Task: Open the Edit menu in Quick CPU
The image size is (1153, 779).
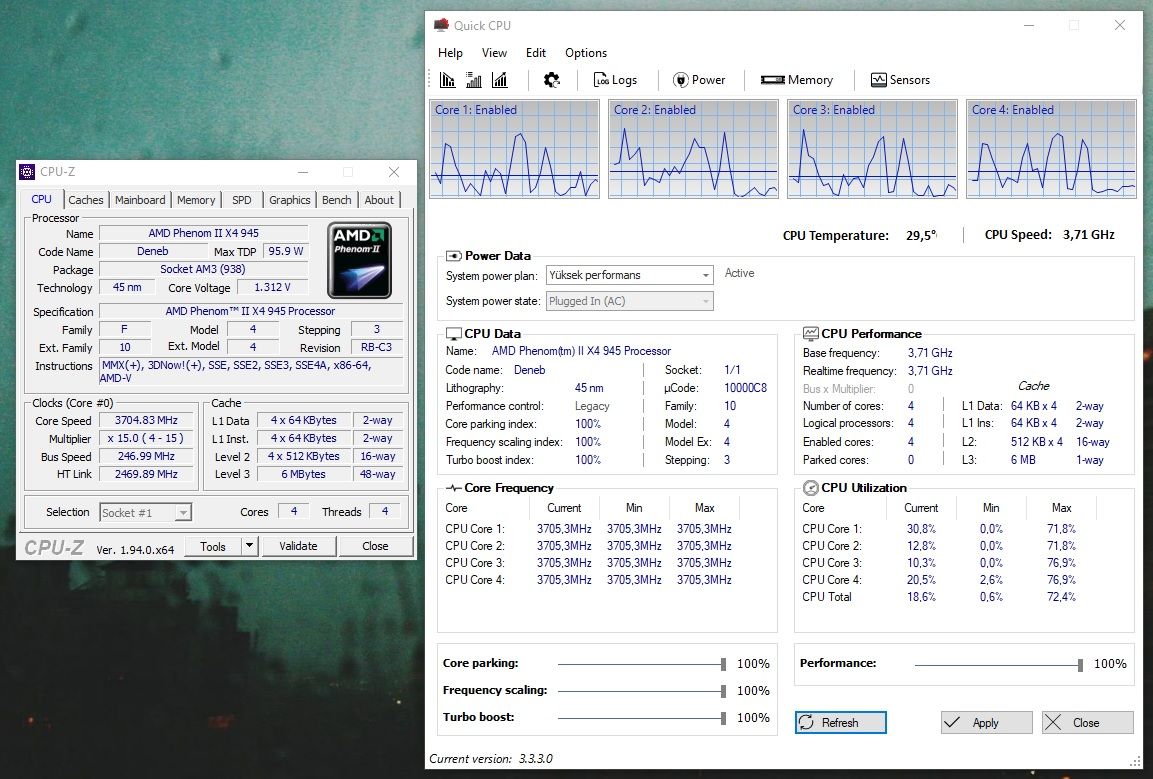Action: click(x=535, y=53)
